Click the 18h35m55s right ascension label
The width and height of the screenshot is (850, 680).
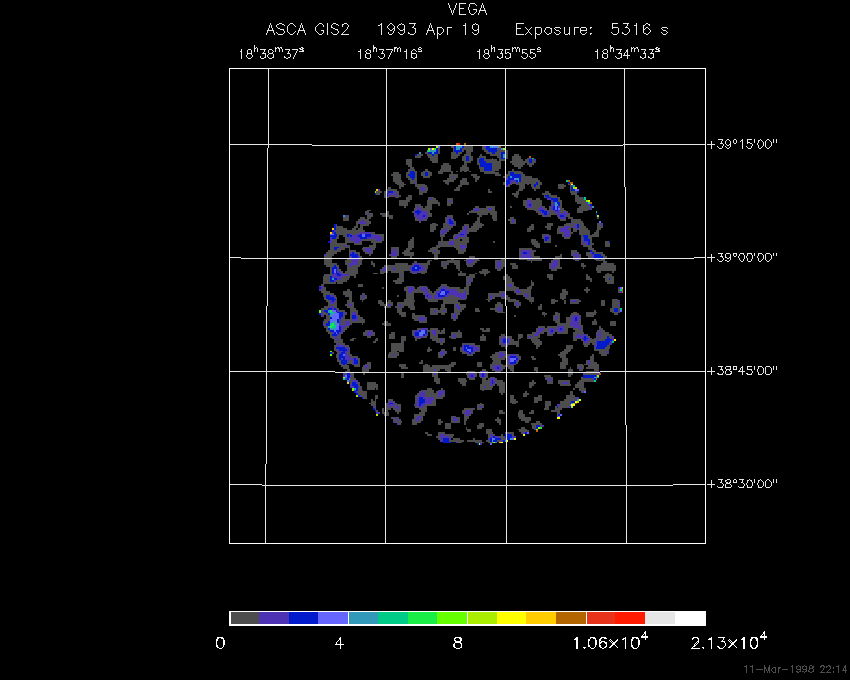pos(508,54)
